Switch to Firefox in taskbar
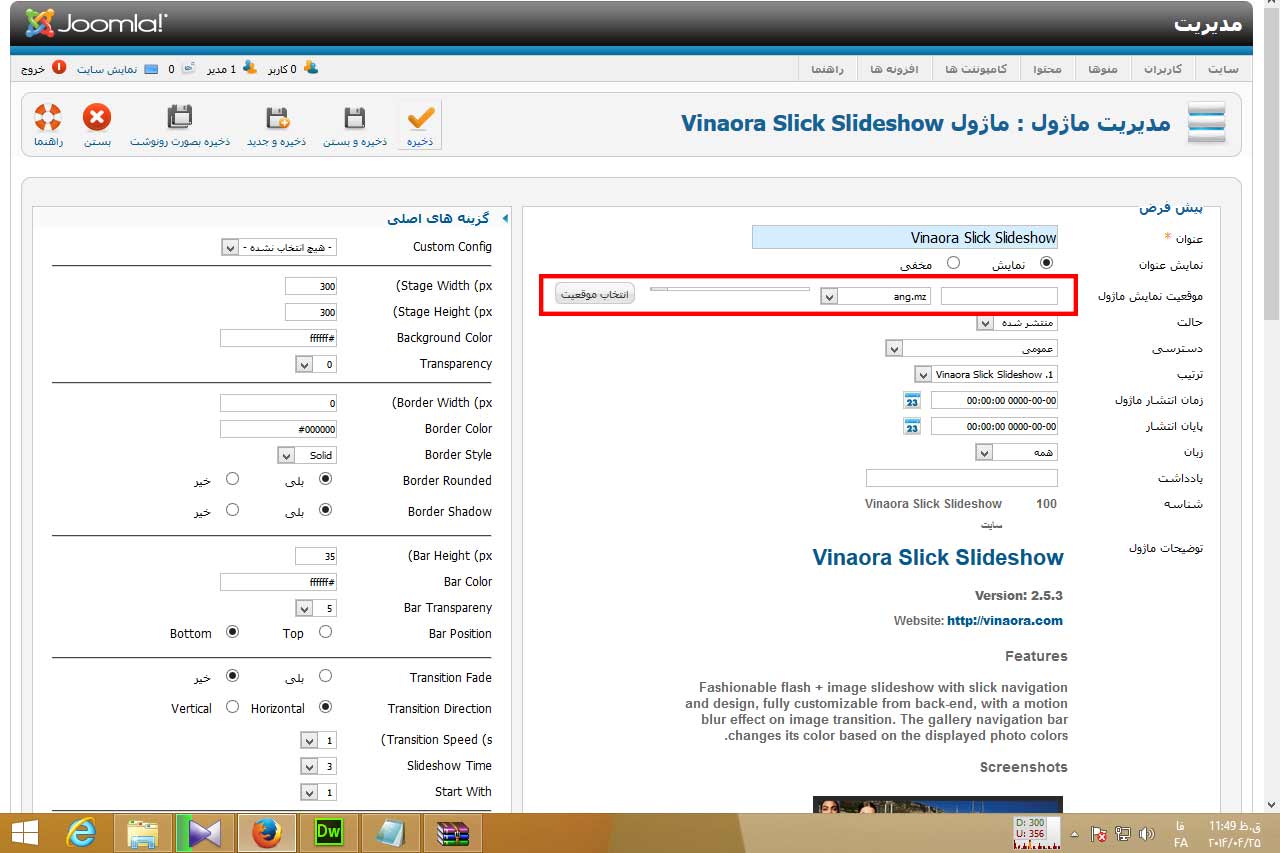1280x853 pixels. pos(266,832)
